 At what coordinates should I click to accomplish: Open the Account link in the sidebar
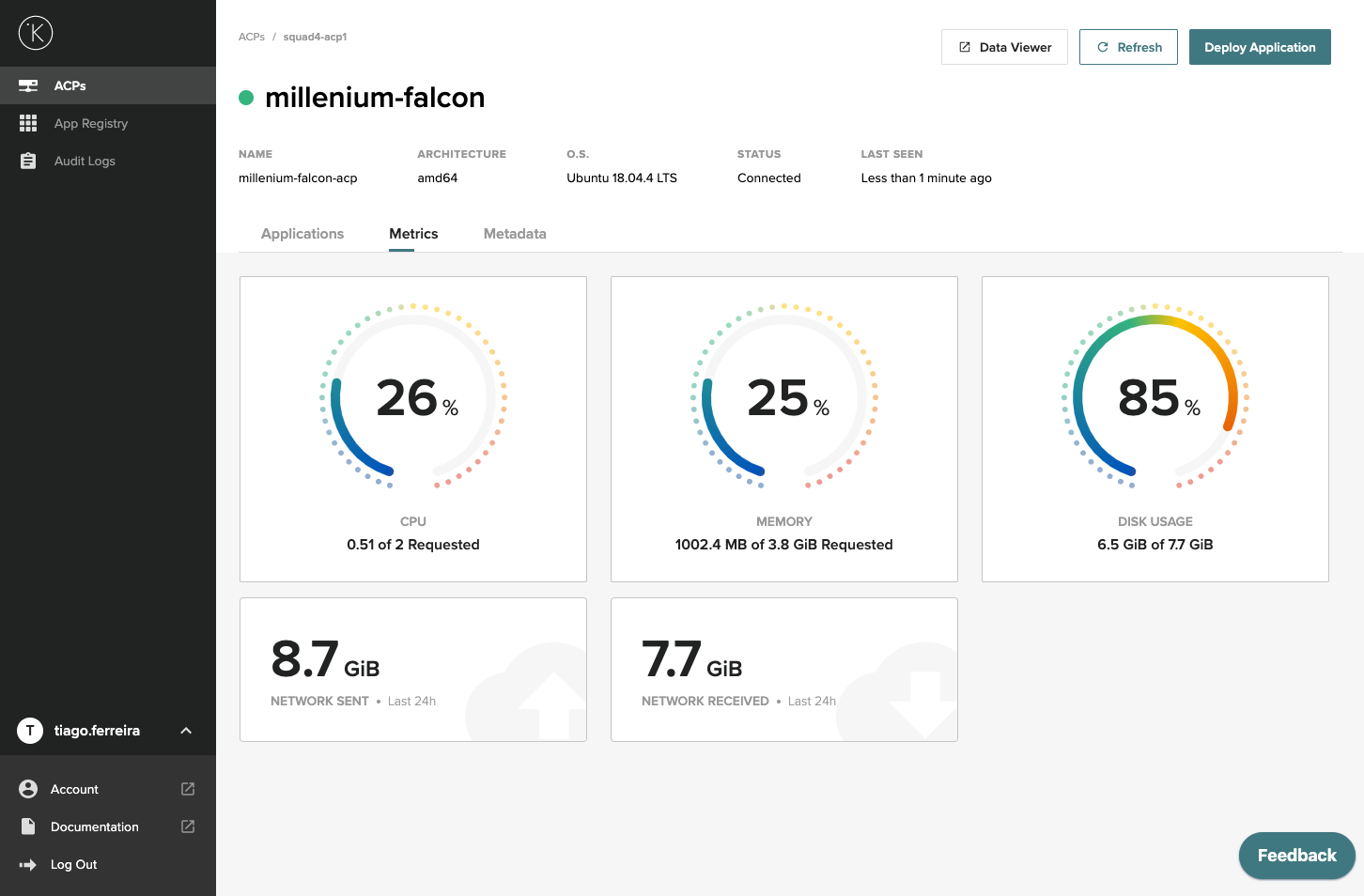[74, 789]
